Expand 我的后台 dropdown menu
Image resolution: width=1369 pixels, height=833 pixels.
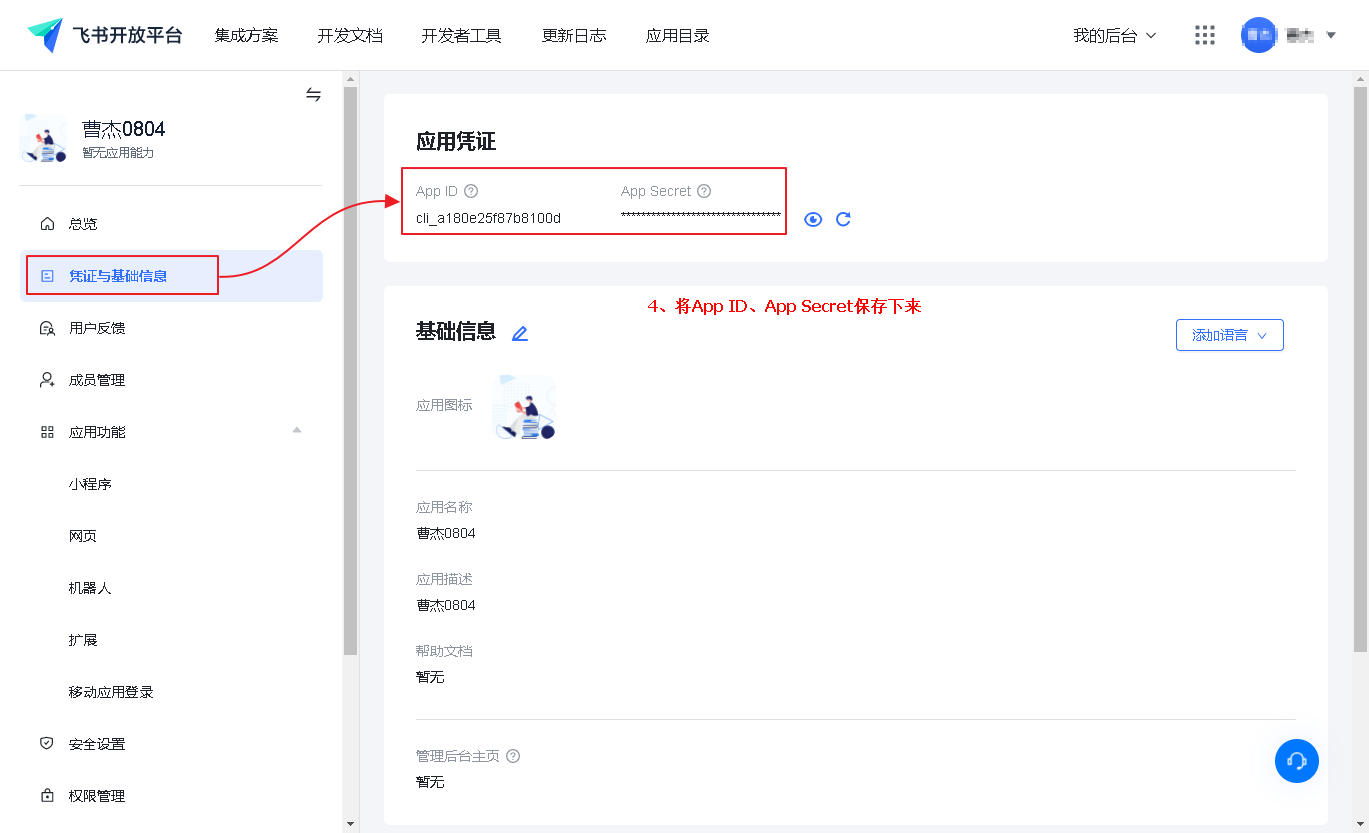click(1114, 35)
